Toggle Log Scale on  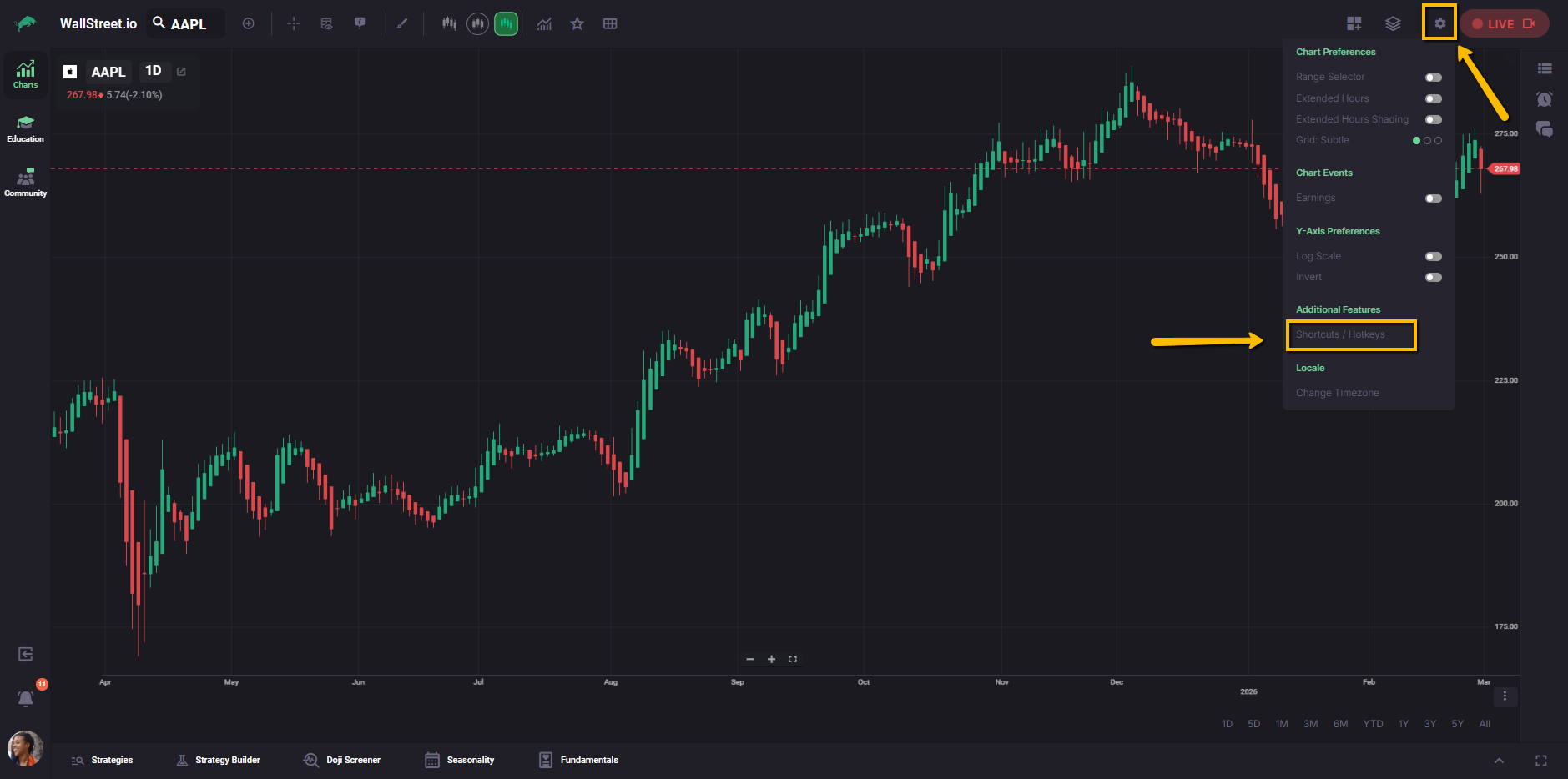[x=1433, y=257]
